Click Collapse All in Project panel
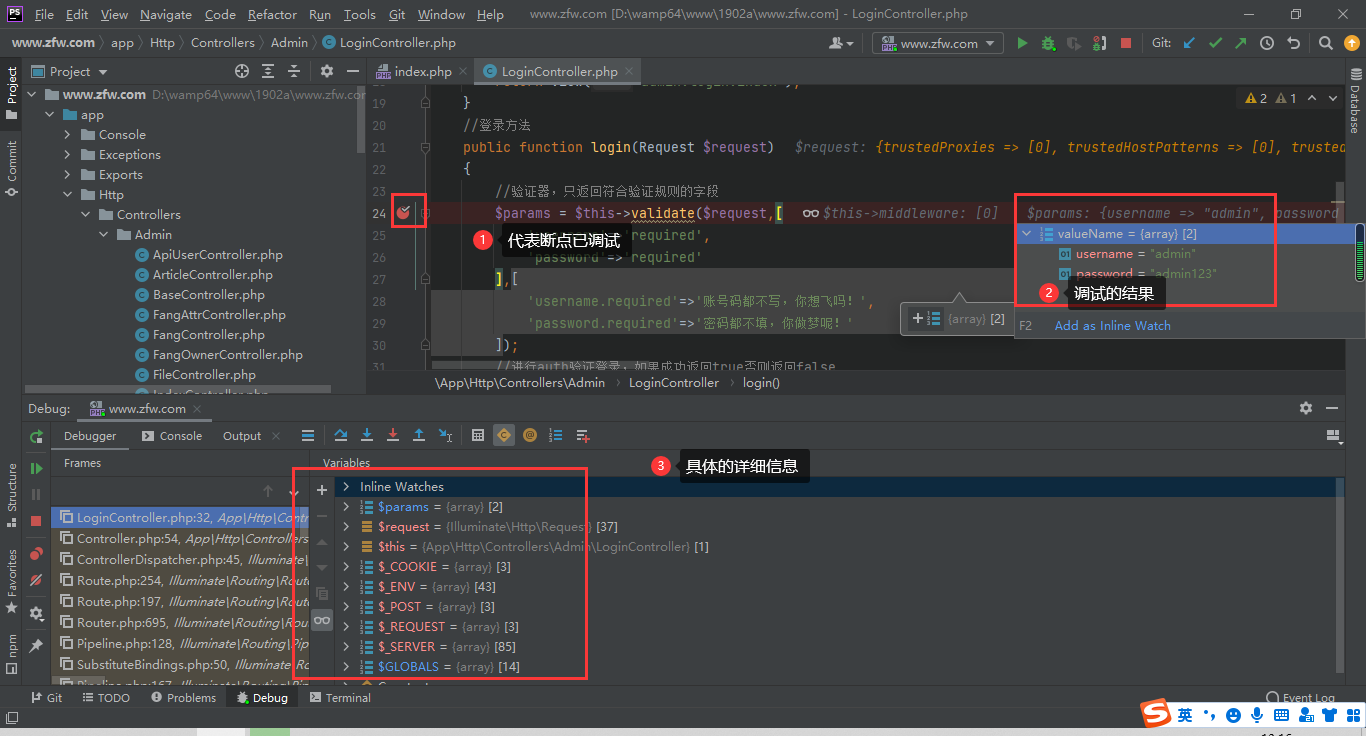Image resolution: width=1366 pixels, height=736 pixels. [294, 71]
